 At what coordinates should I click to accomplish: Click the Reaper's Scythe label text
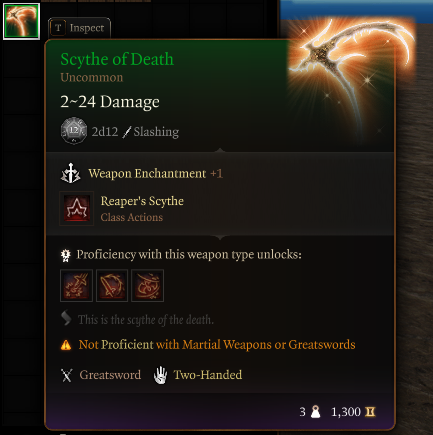(x=142, y=201)
